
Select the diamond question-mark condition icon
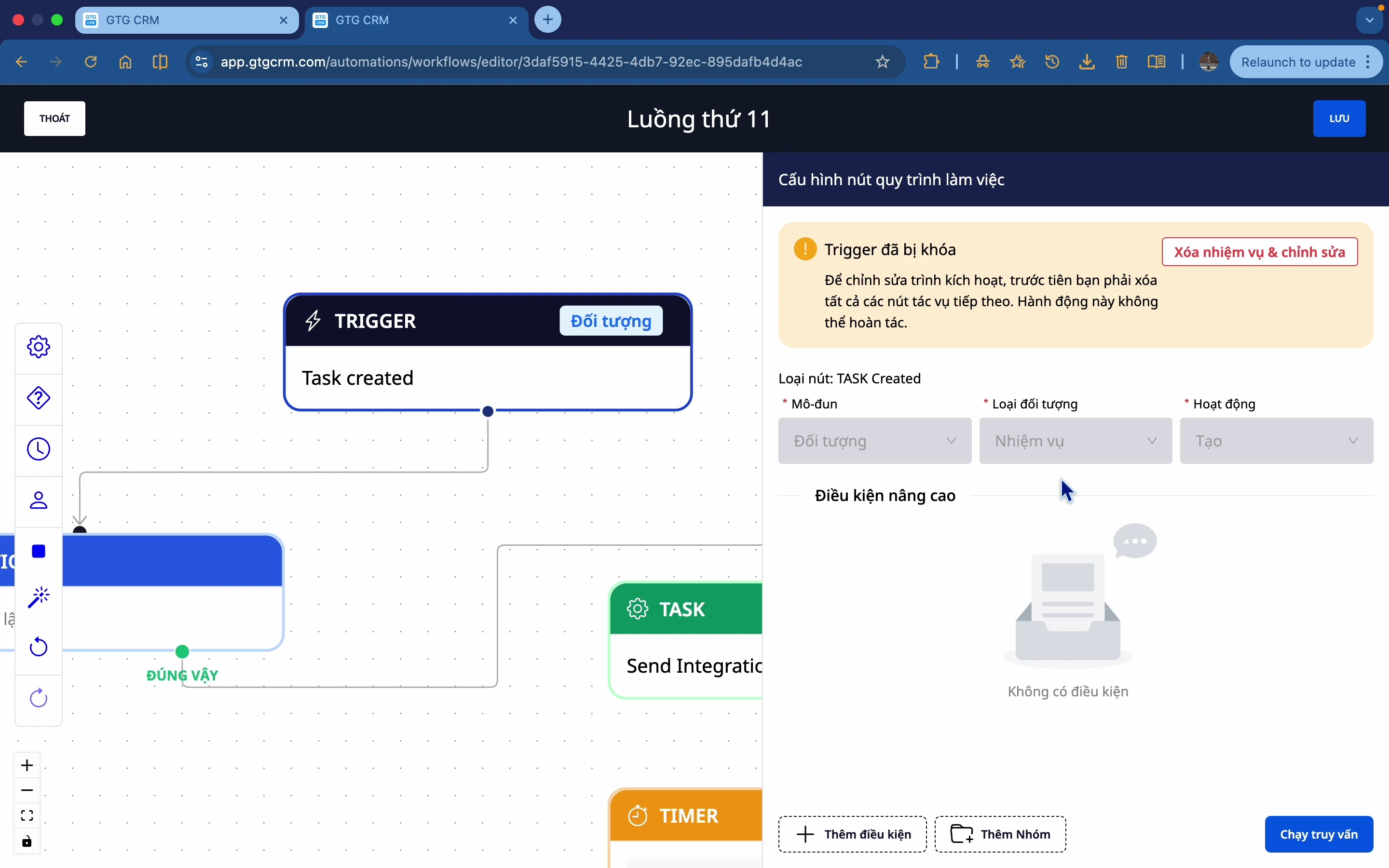coord(39,398)
